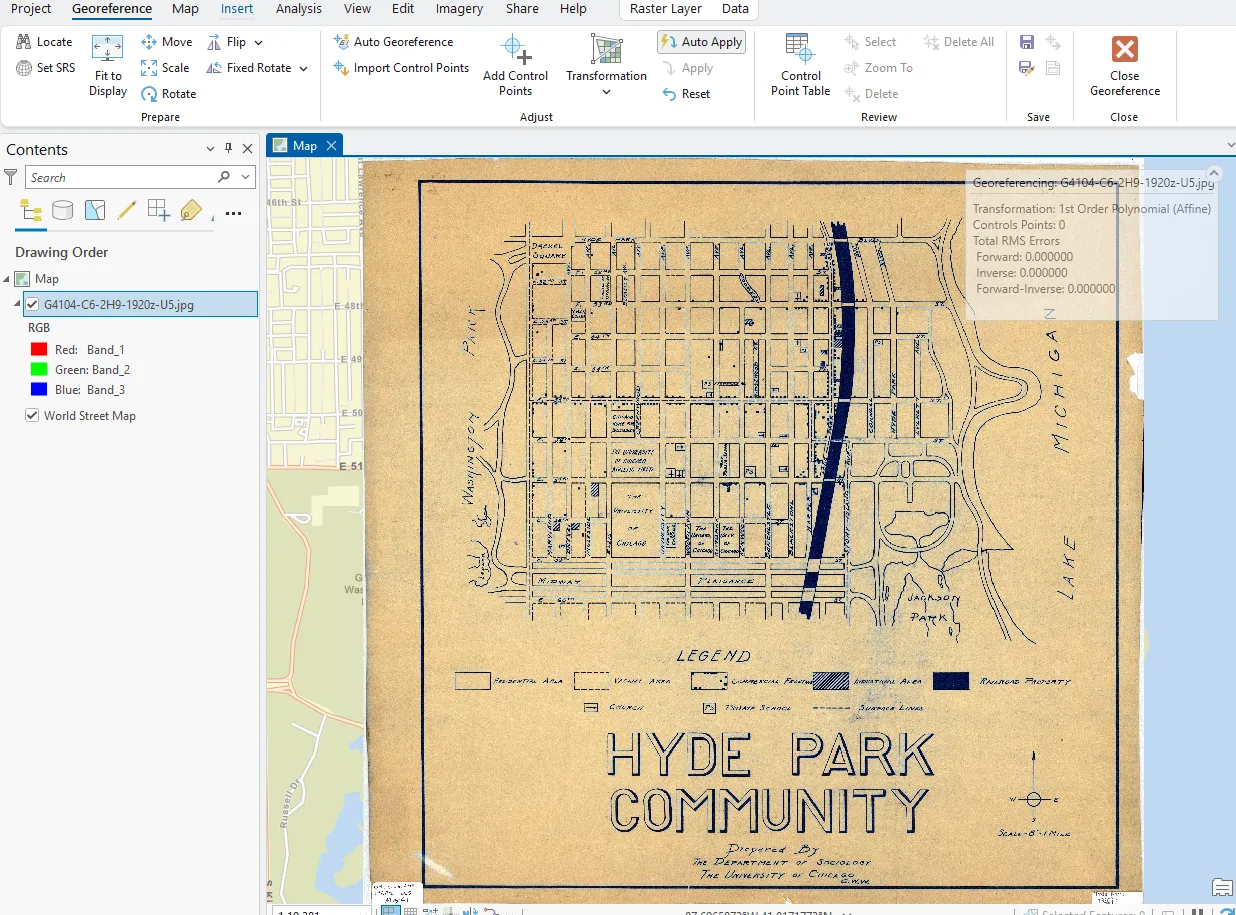Click the Locate tool
The image size is (1236, 915).
click(x=44, y=42)
